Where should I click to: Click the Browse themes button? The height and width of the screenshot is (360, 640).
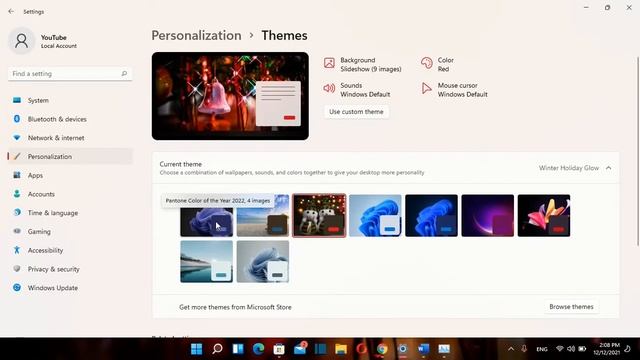[571, 307]
